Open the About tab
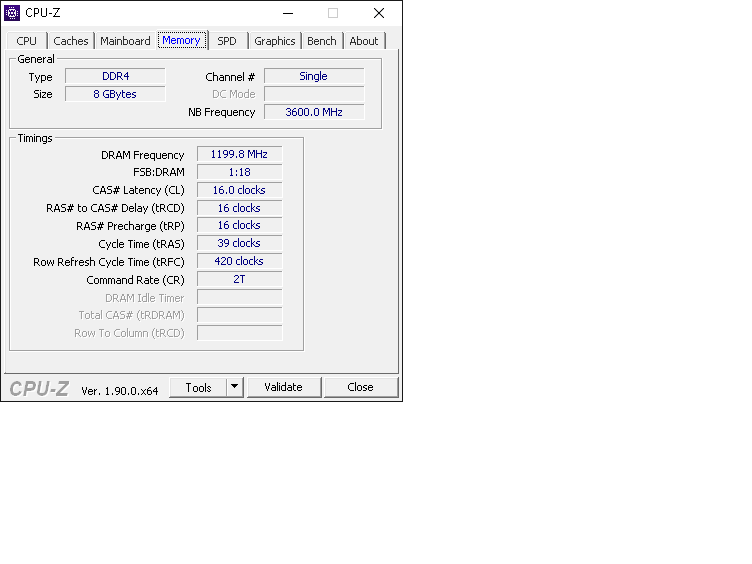752x564 pixels. tap(364, 41)
